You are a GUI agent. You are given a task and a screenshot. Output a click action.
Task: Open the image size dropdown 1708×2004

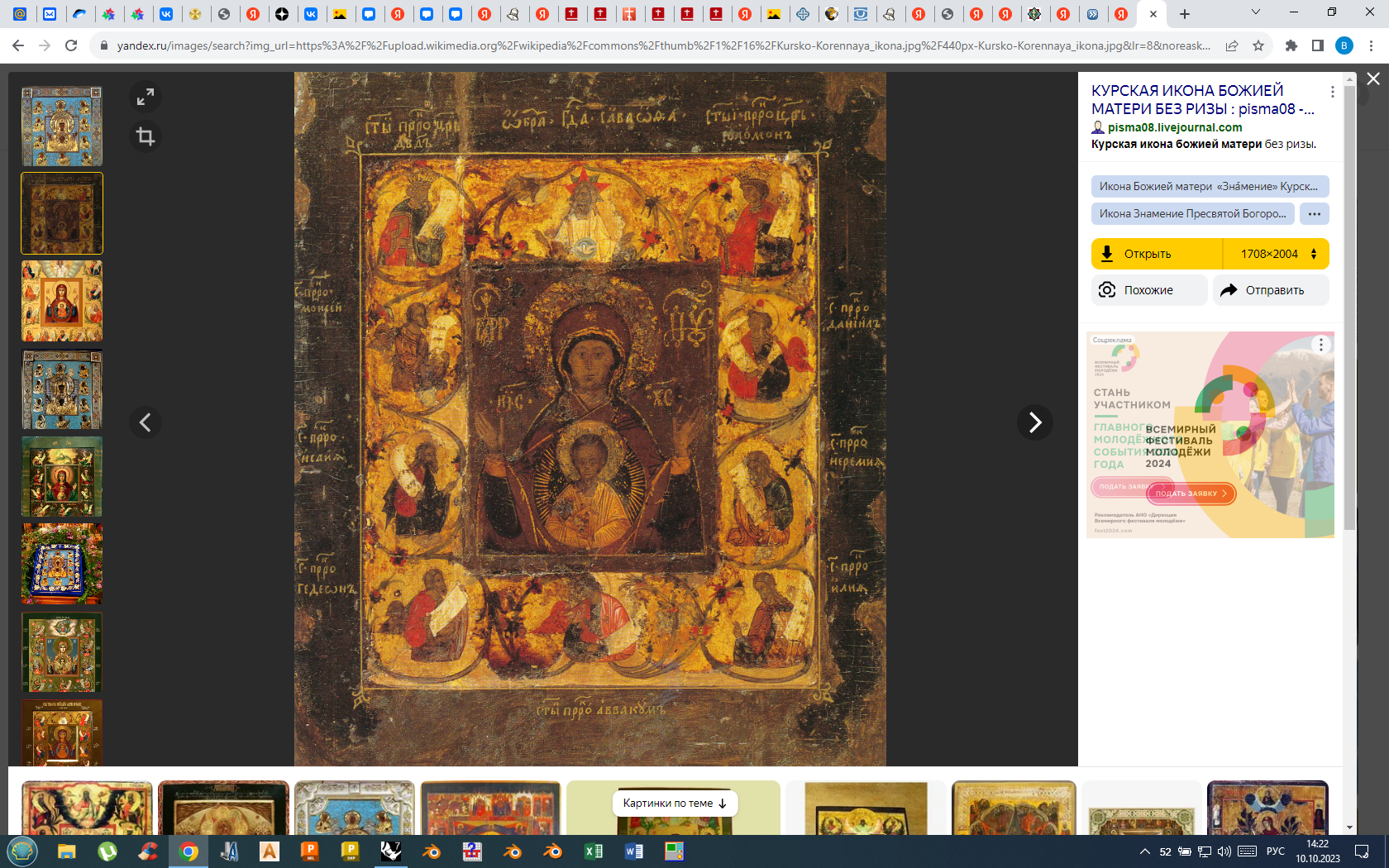click(1276, 254)
